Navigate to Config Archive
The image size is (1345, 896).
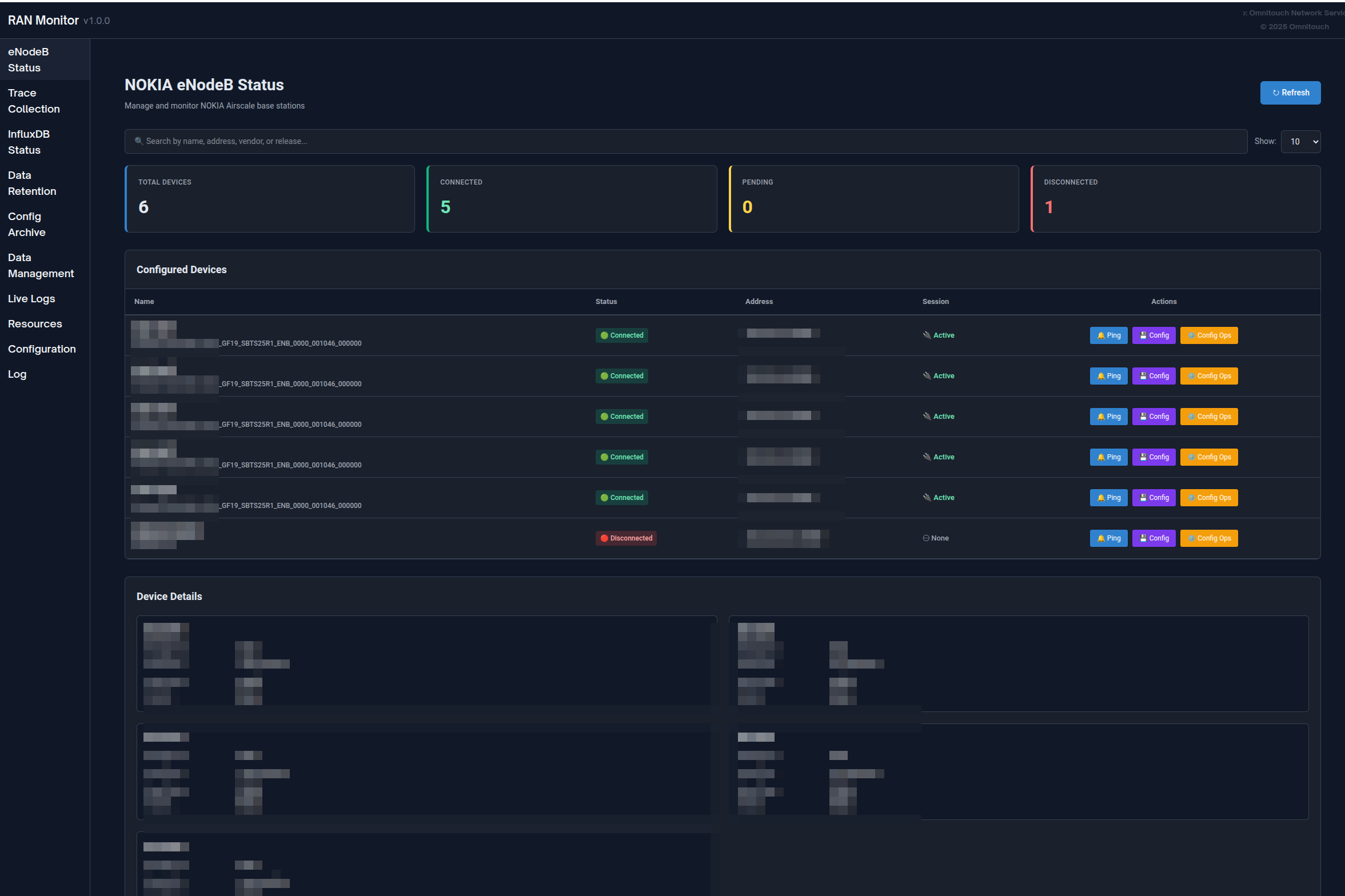coord(26,224)
